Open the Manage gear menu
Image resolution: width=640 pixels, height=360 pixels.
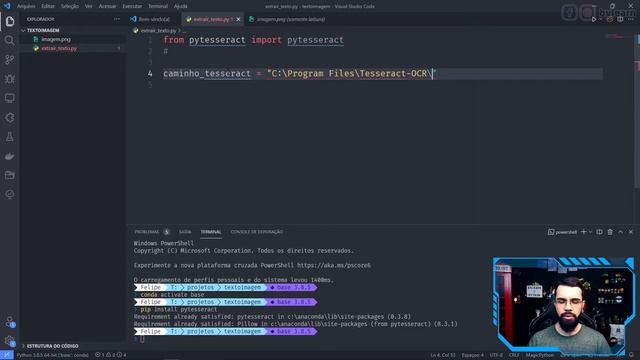point(10,341)
